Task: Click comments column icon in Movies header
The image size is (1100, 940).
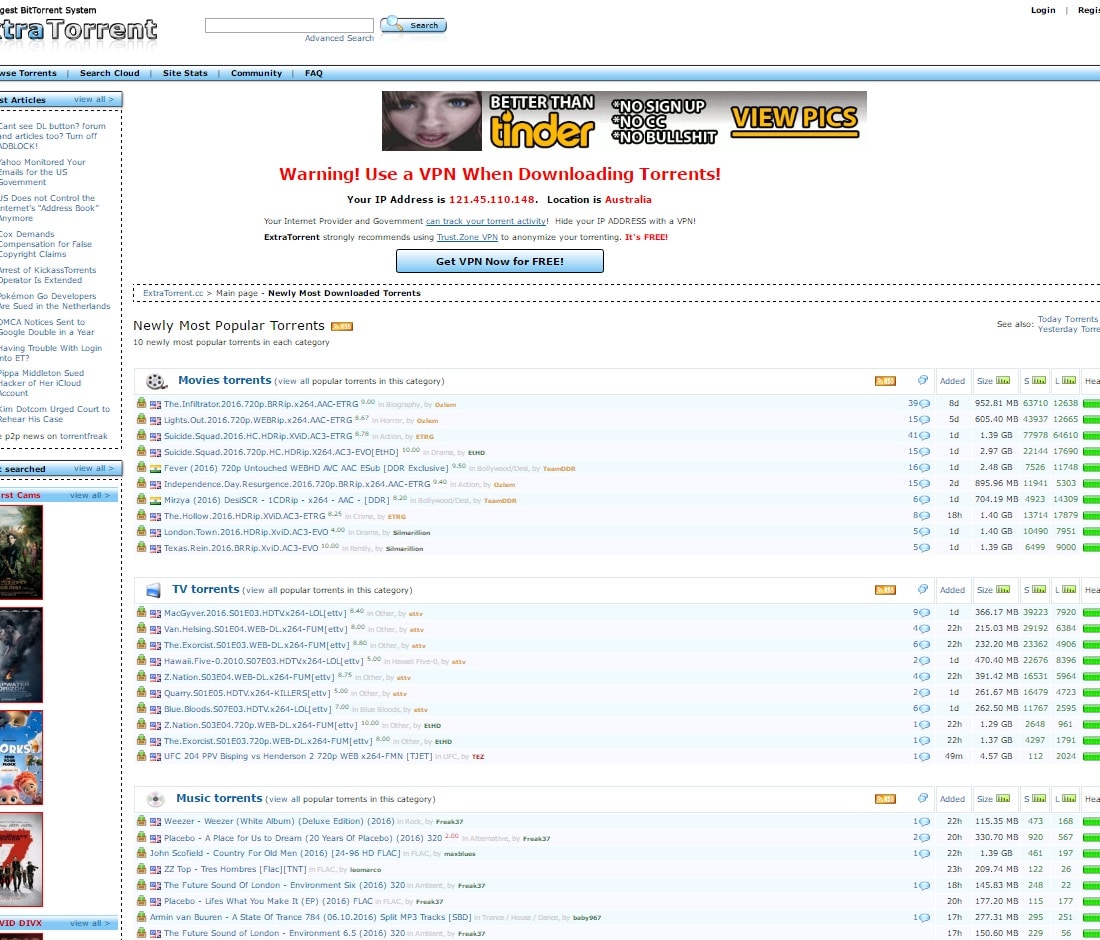Action: pos(923,380)
